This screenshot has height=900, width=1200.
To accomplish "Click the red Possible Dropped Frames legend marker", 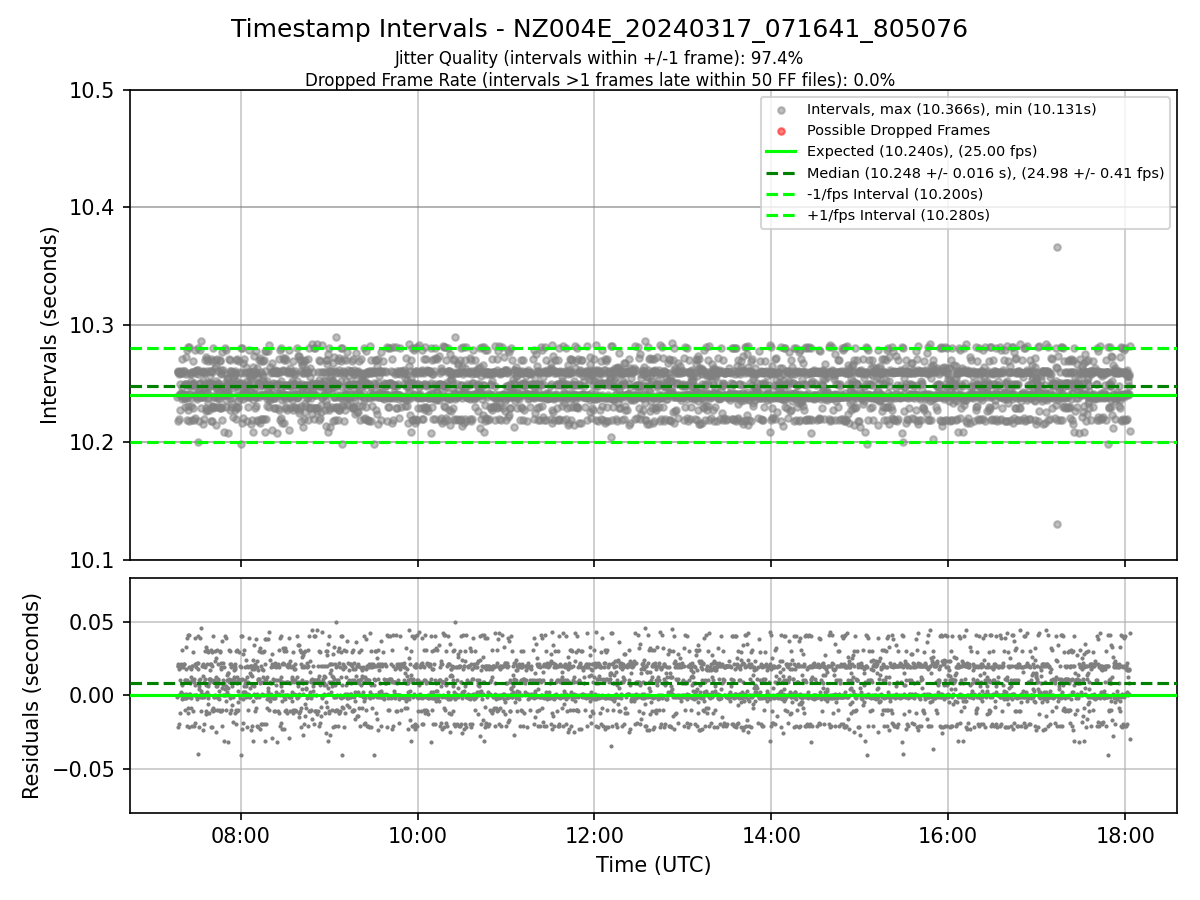I will click(782, 131).
